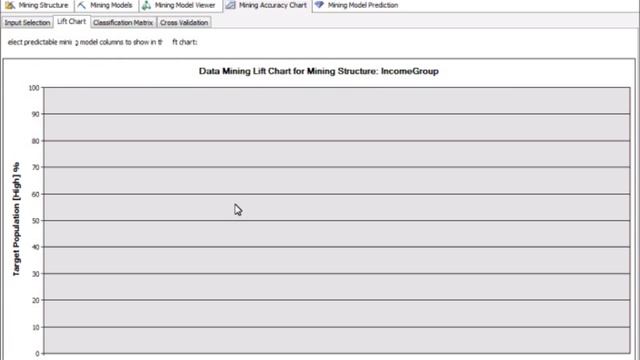Click the y-axis value 30
Viewport: 640px width, 360px height.
(x=36, y=274)
